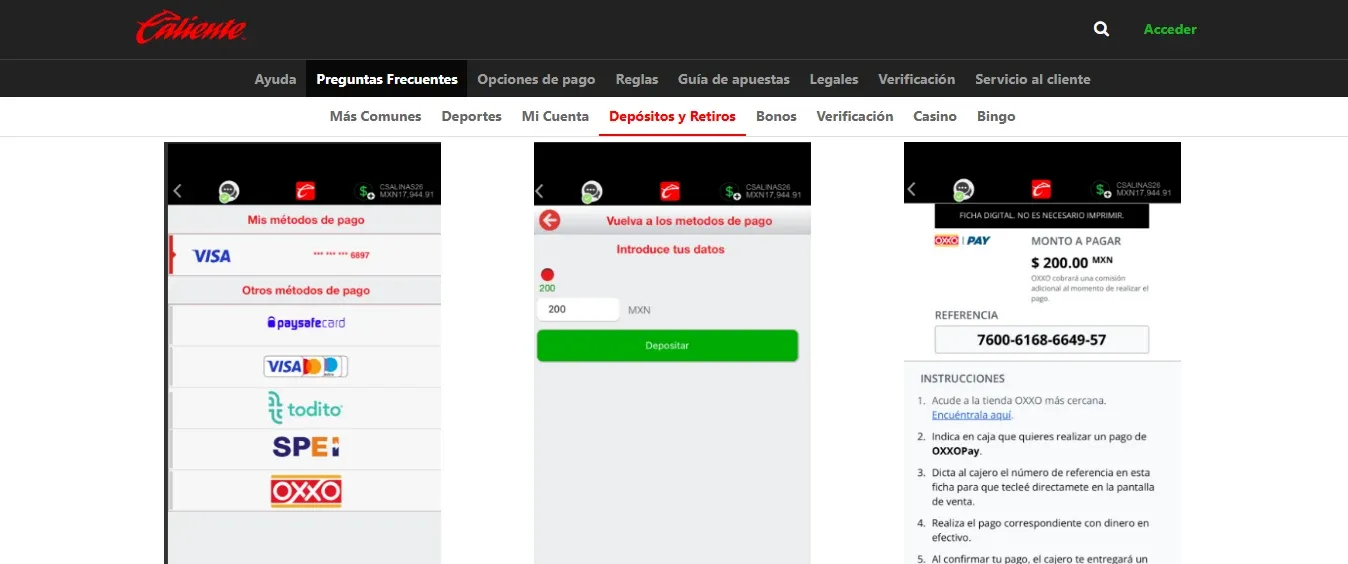
Task: Choose OXXO payment method
Action: 306,490
